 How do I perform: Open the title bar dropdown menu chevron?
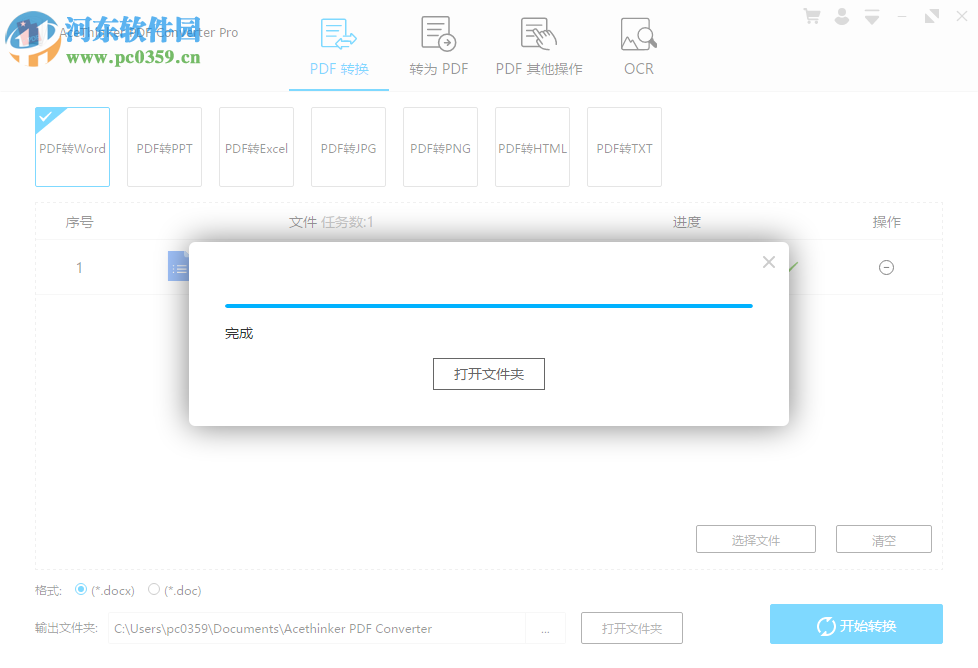point(871,16)
